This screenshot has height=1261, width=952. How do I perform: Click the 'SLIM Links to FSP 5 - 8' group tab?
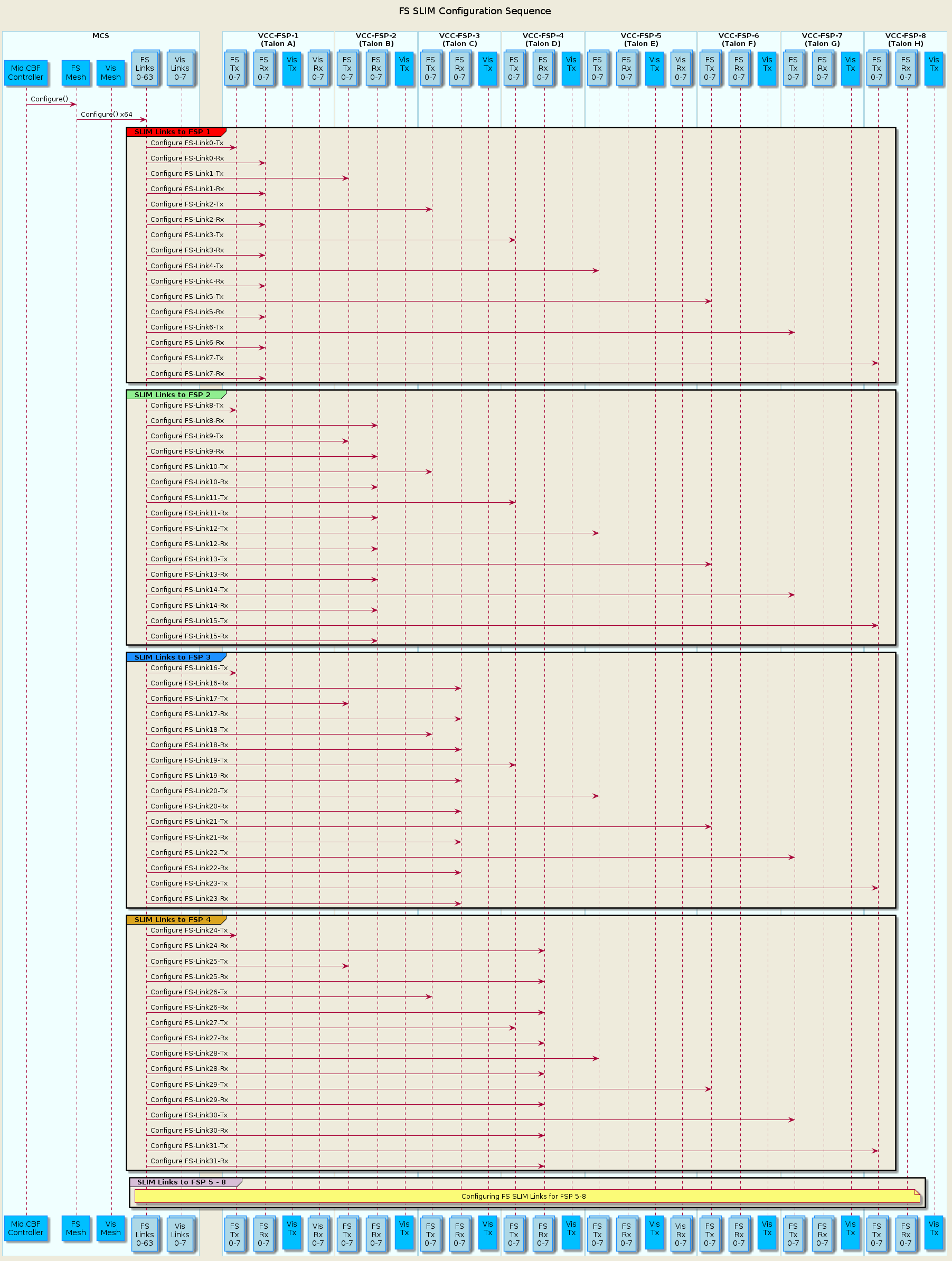click(186, 1182)
